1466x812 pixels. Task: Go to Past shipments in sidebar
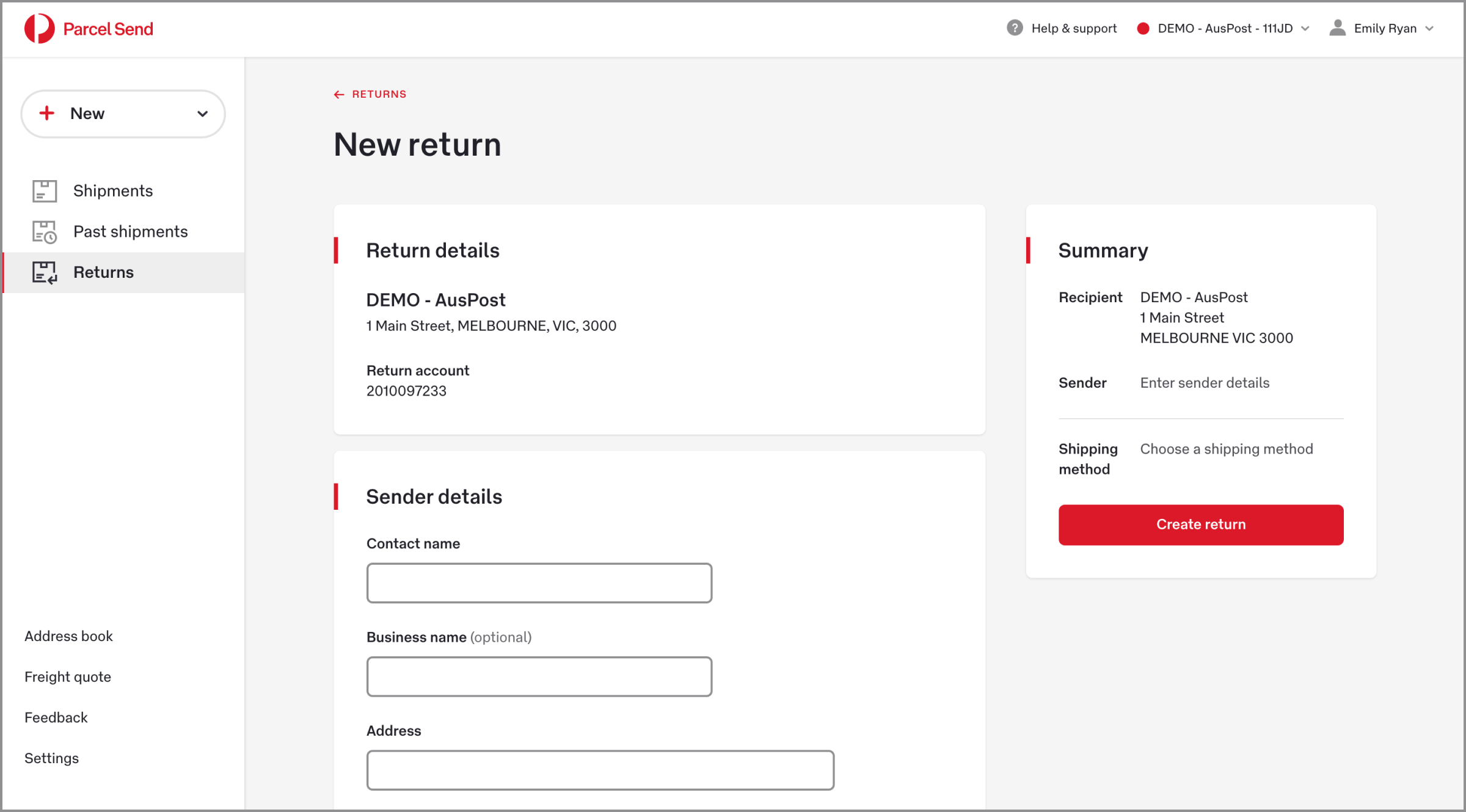coord(130,232)
